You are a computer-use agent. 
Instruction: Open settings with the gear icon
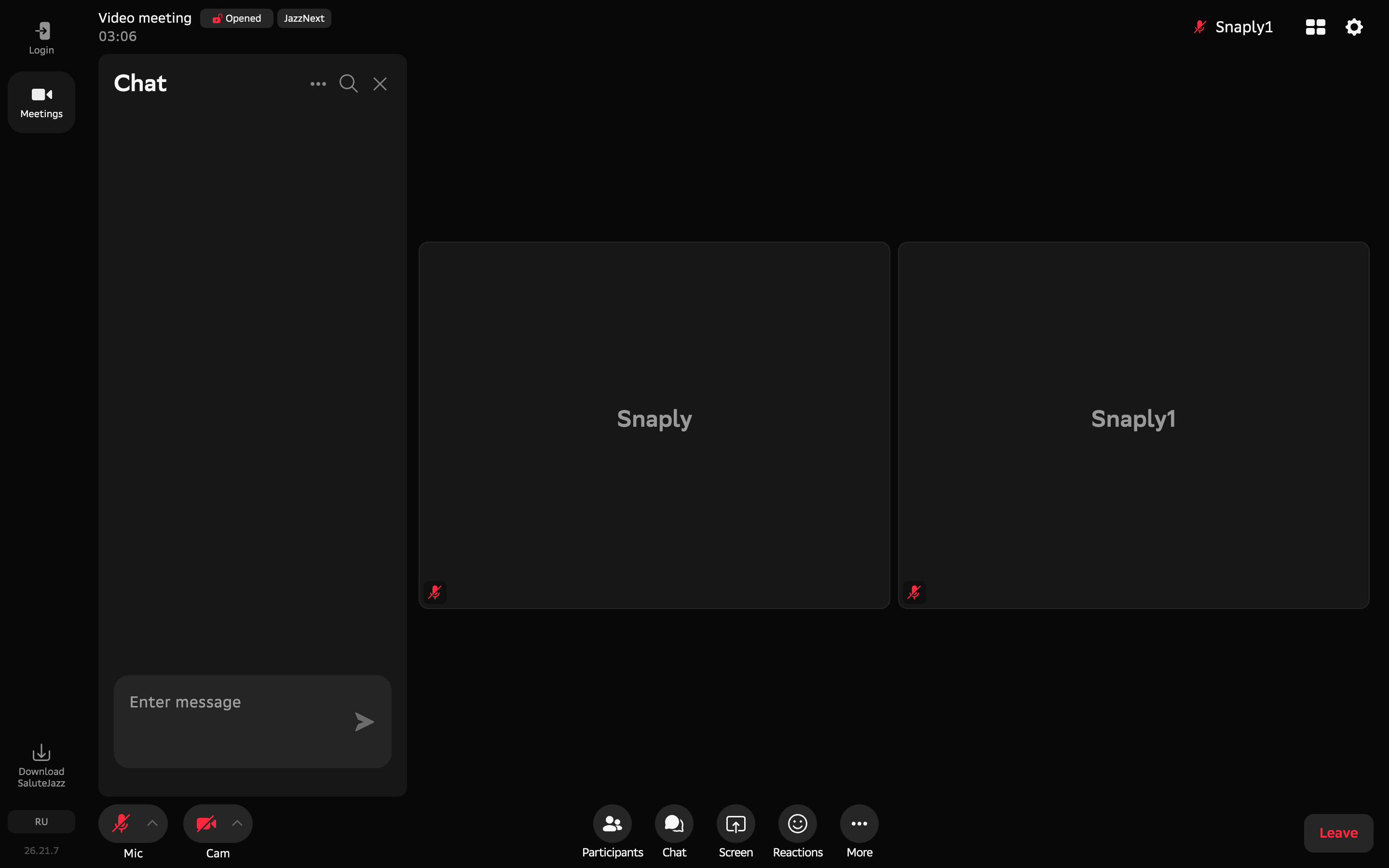[x=1354, y=27]
